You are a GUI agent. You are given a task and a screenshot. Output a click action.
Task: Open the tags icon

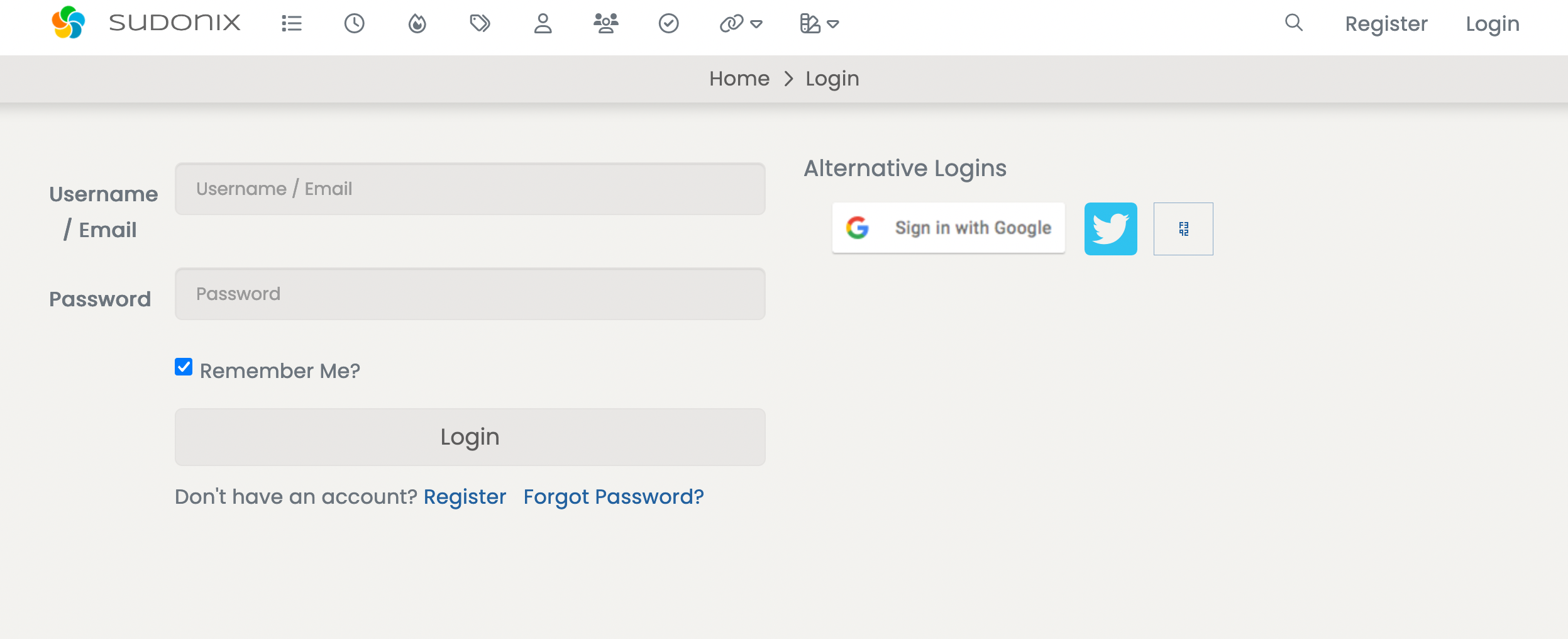click(480, 24)
